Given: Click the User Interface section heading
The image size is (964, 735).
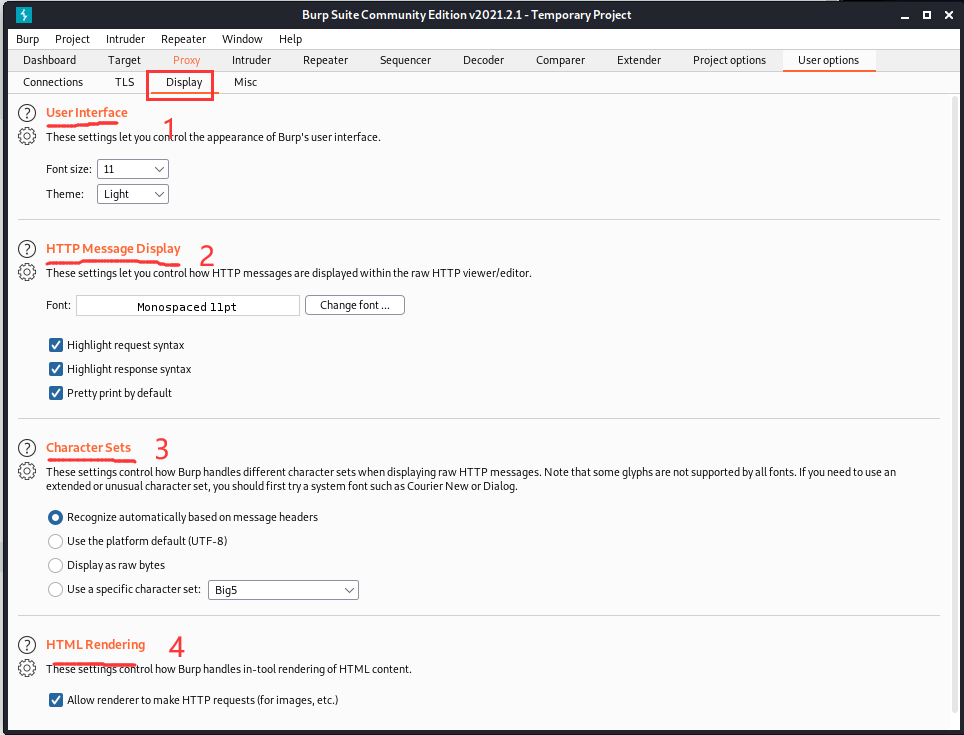Looking at the screenshot, I should point(87,112).
